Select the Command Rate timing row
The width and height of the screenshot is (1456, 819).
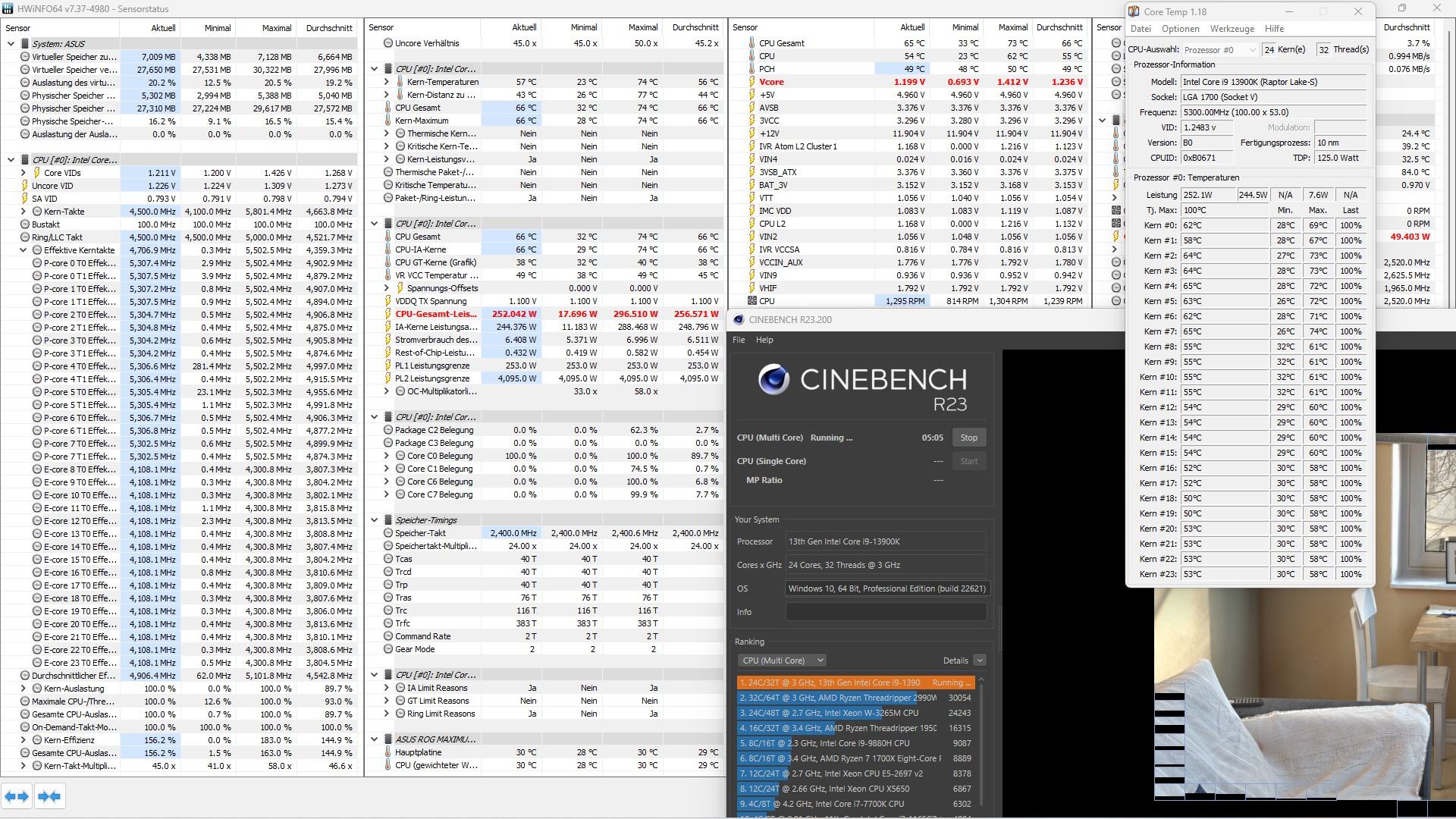click(544, 636)
